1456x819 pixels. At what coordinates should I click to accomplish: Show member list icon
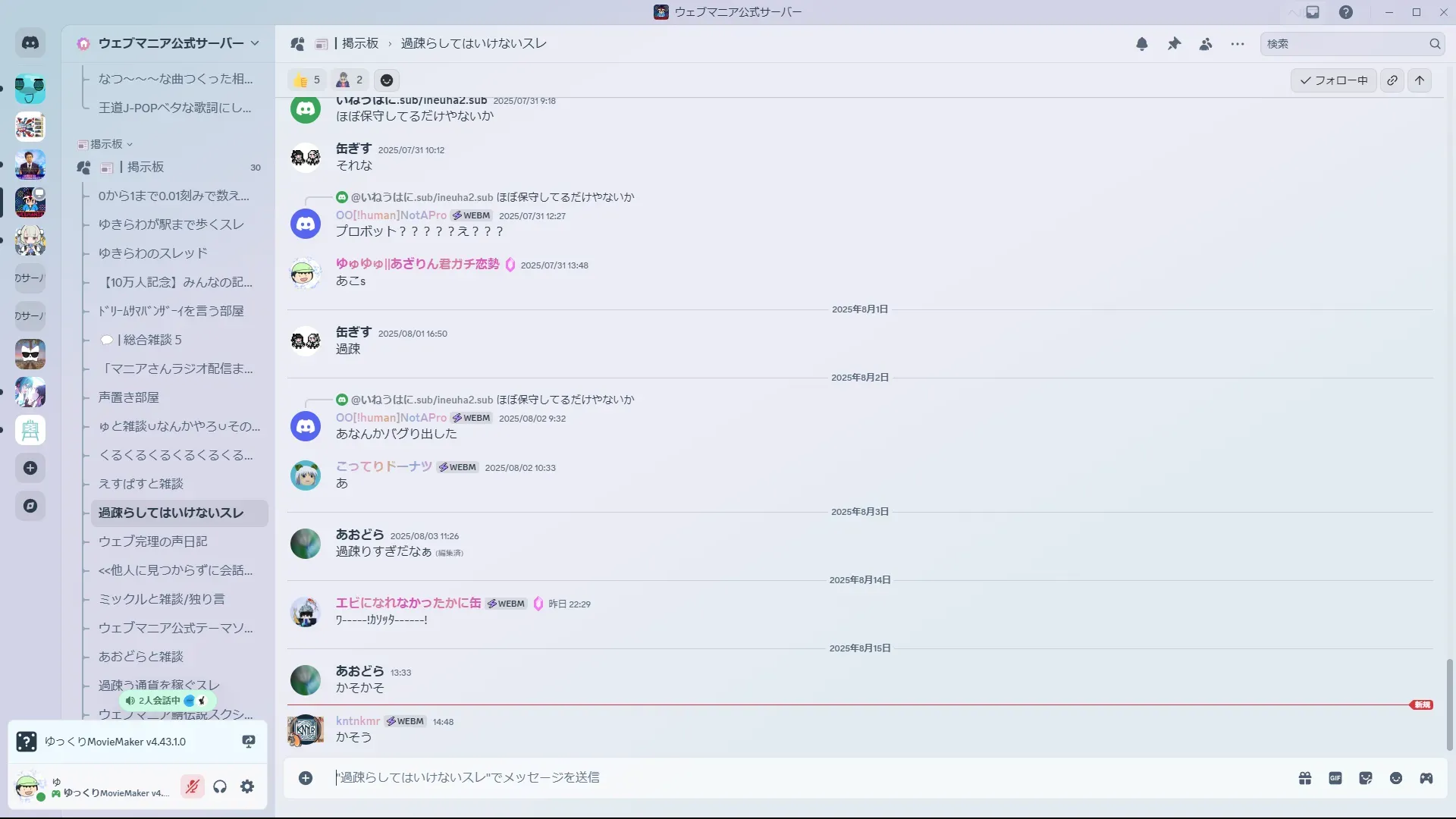pos(1206,44)
